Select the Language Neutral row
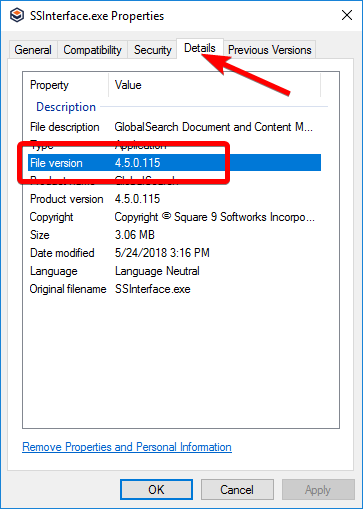 click(174, 271)
